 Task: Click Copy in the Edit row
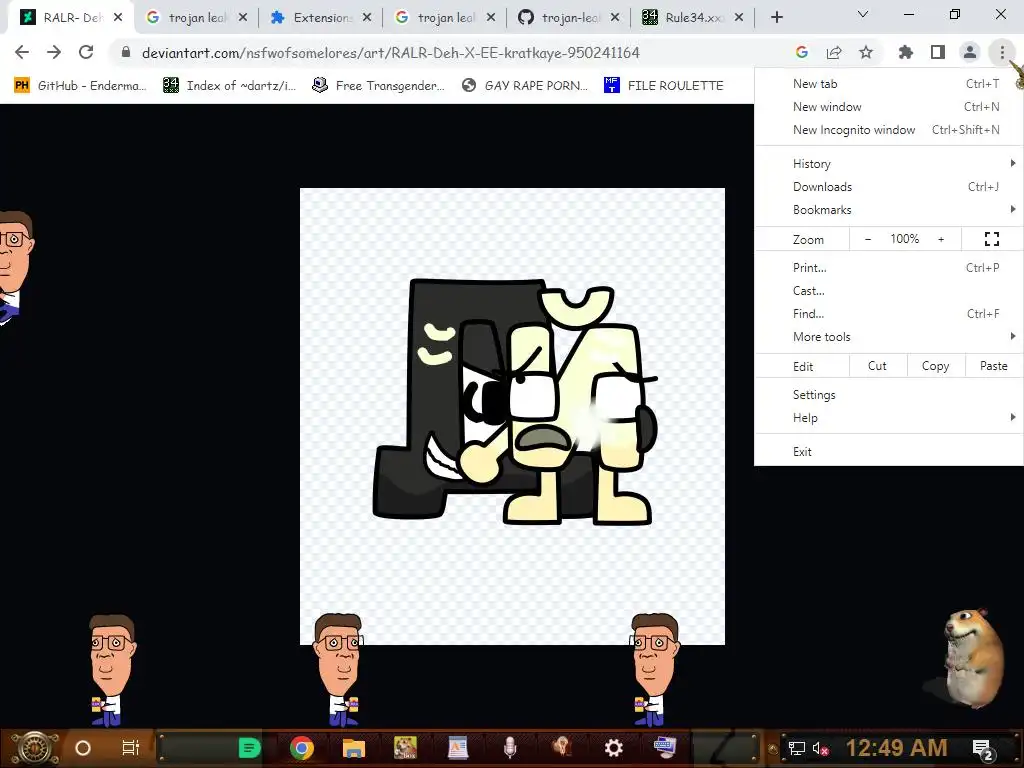[x=935, y=366]
